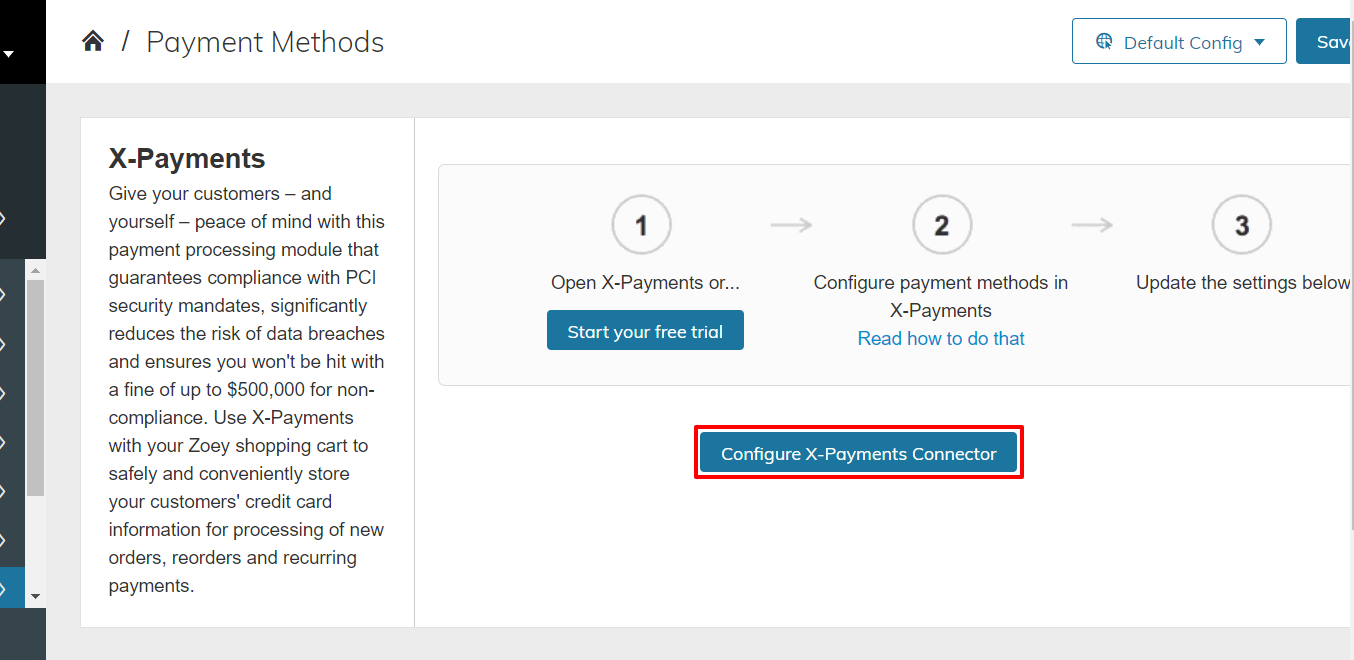
Task: Click the Payment Methods breadcrumb title
Action: (x=265, y=42)
